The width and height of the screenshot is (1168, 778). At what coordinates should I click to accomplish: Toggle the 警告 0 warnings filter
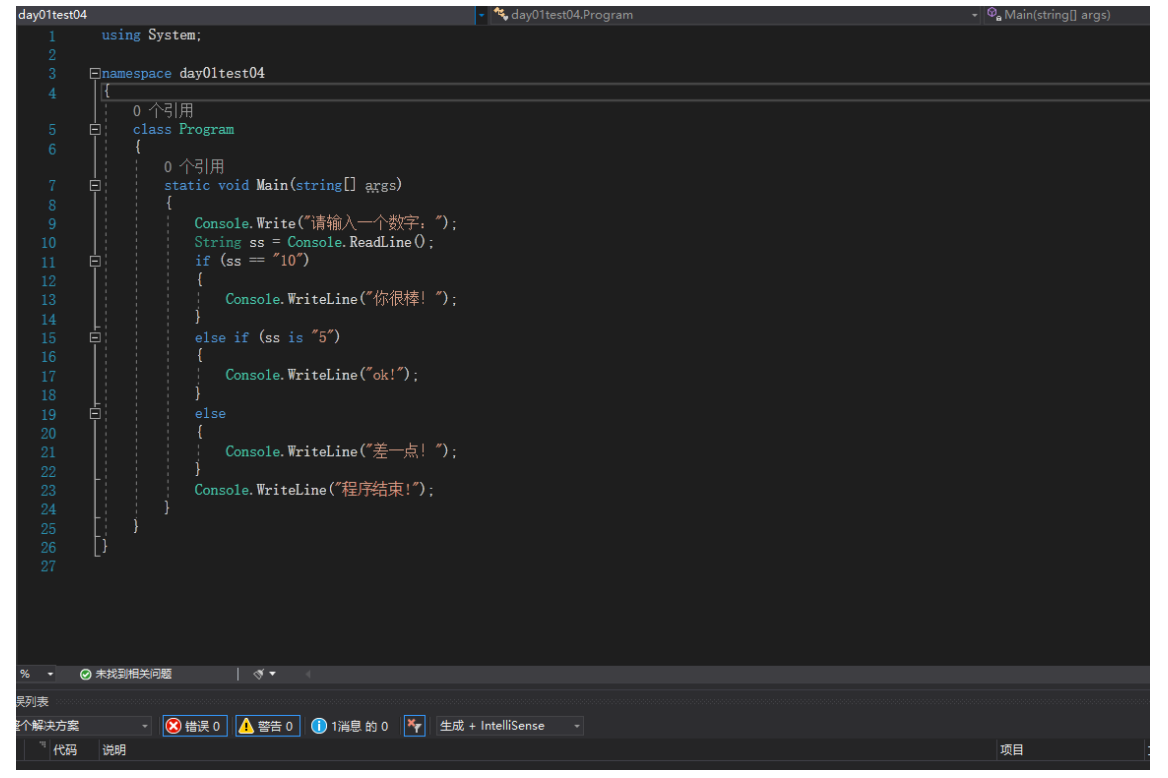pyautogui.click(x=267, y=726)
